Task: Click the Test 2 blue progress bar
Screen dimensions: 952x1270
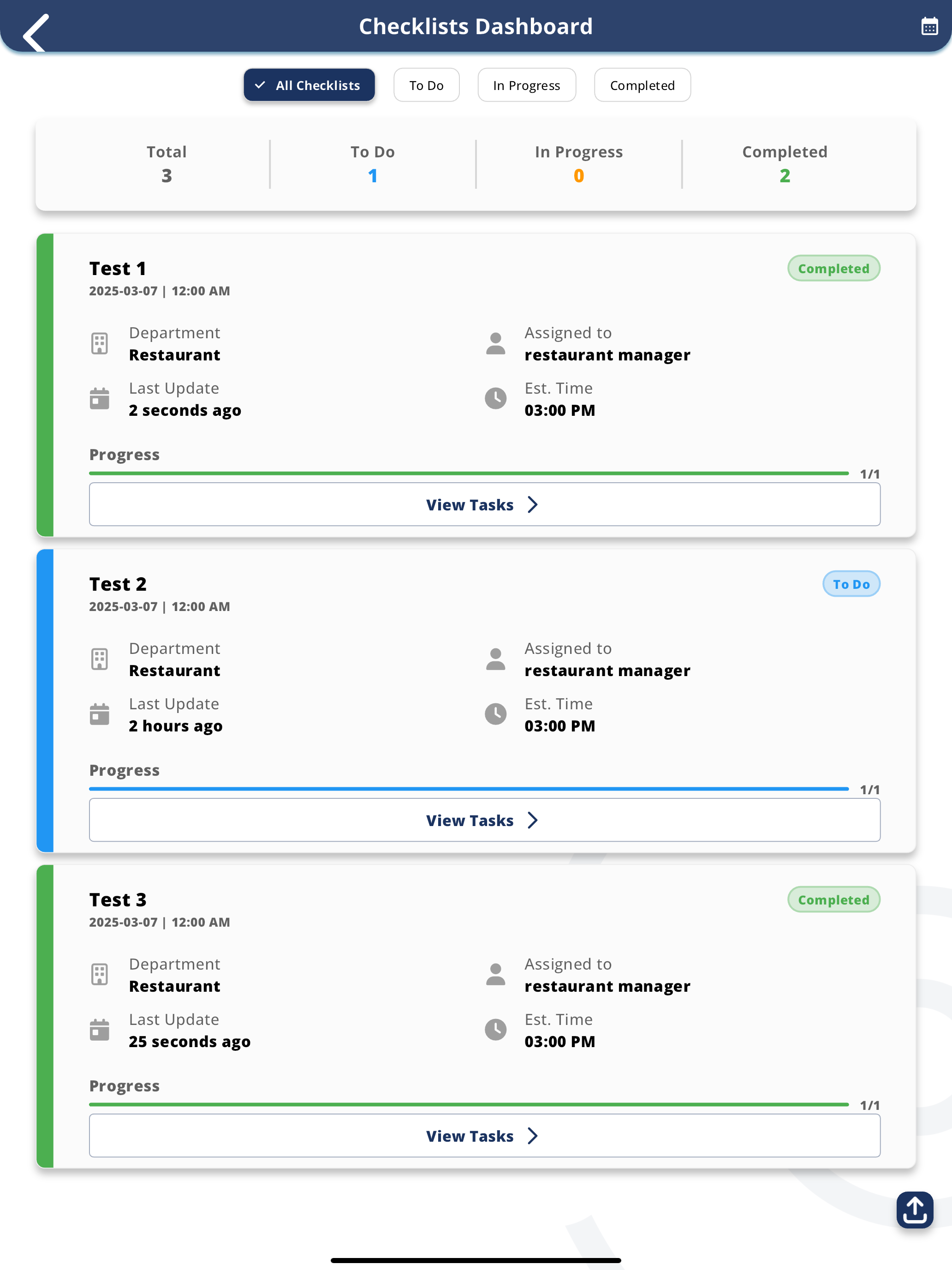Action: [469, 790]
